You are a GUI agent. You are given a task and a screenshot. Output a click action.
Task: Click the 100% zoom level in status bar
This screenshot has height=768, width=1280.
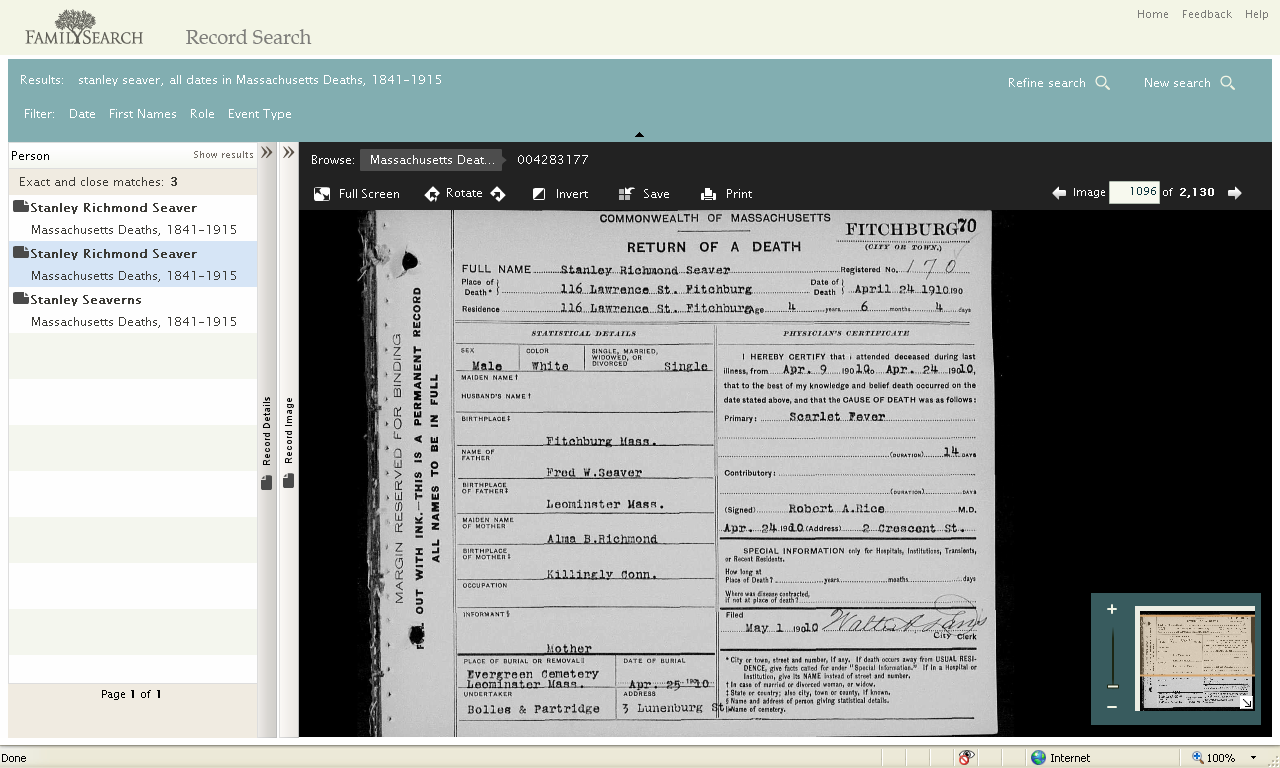[1221, 758]
